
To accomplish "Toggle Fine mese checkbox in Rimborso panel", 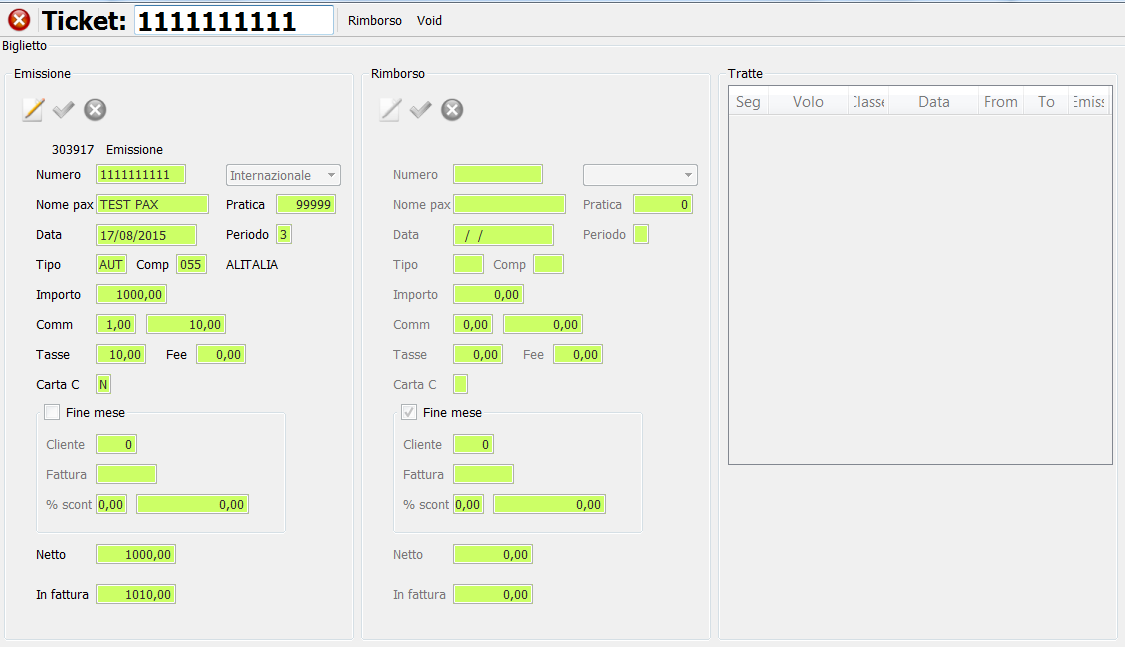I will 409,413.
